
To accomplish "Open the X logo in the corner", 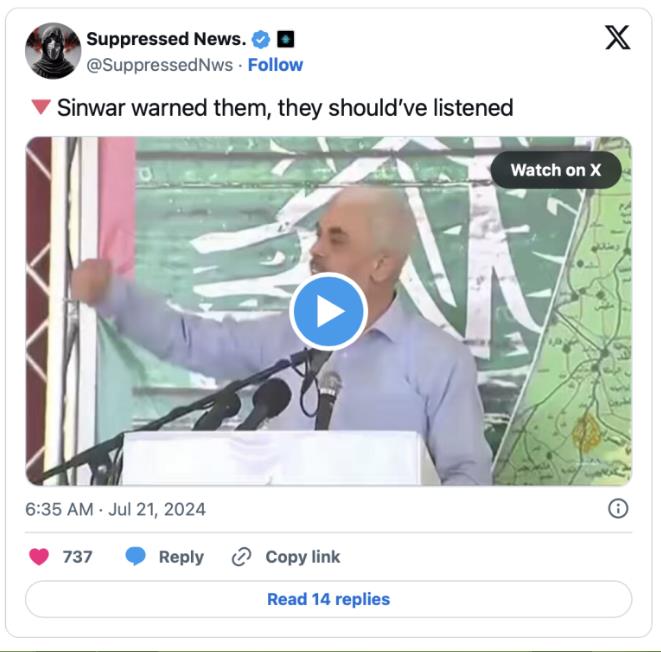I will coord(618,38).
